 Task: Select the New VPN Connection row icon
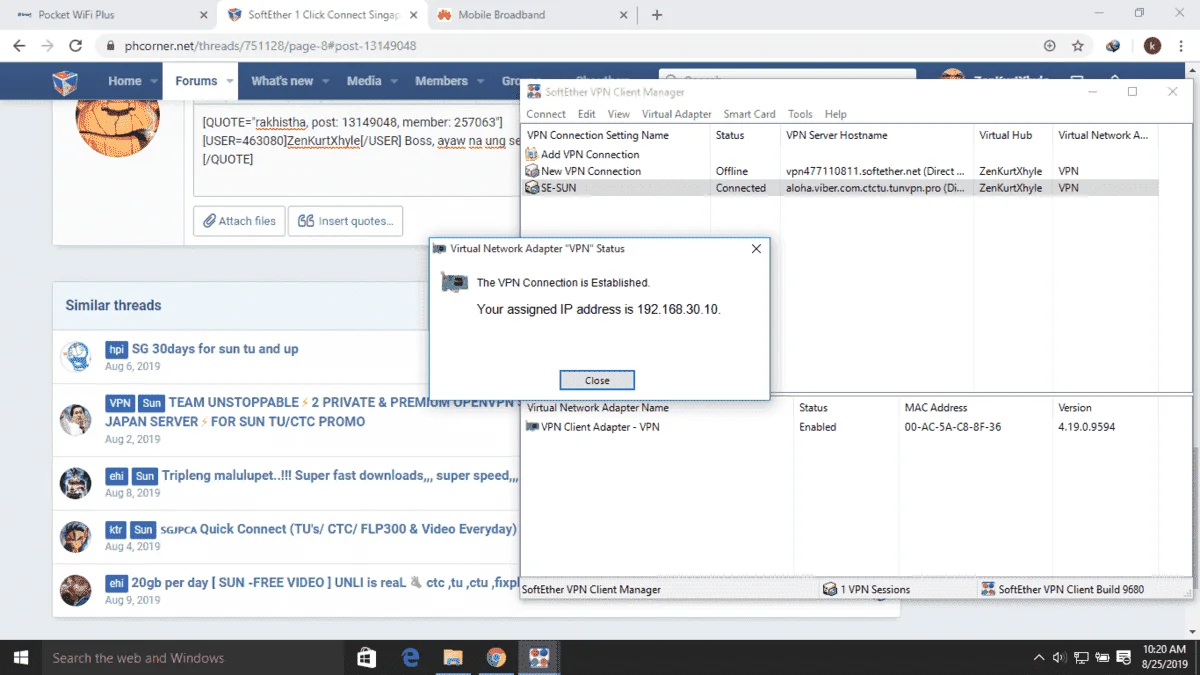(532, 171)
